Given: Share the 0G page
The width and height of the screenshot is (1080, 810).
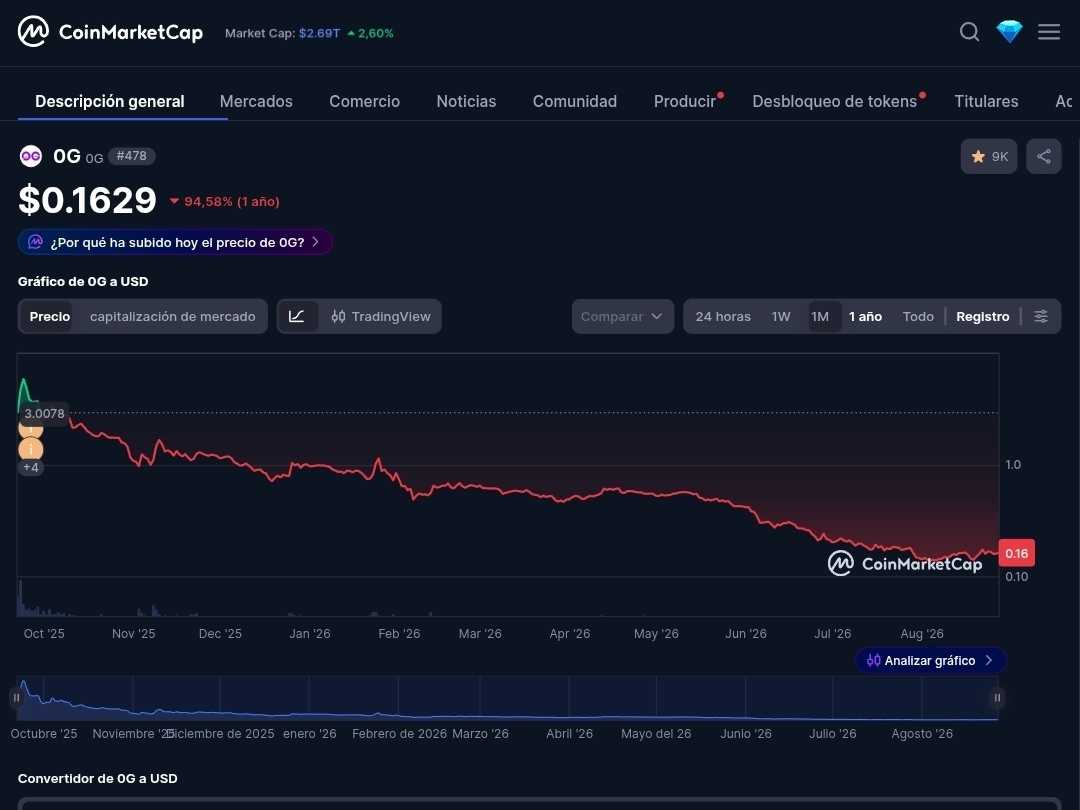Looking at the screenshot, I should click(x=1043, y=156).
